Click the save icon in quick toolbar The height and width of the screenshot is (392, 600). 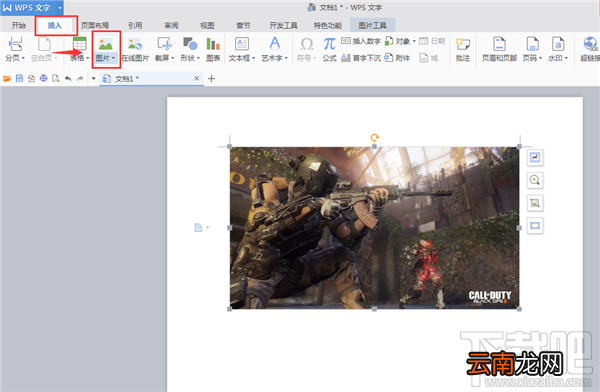coord(19,78)
